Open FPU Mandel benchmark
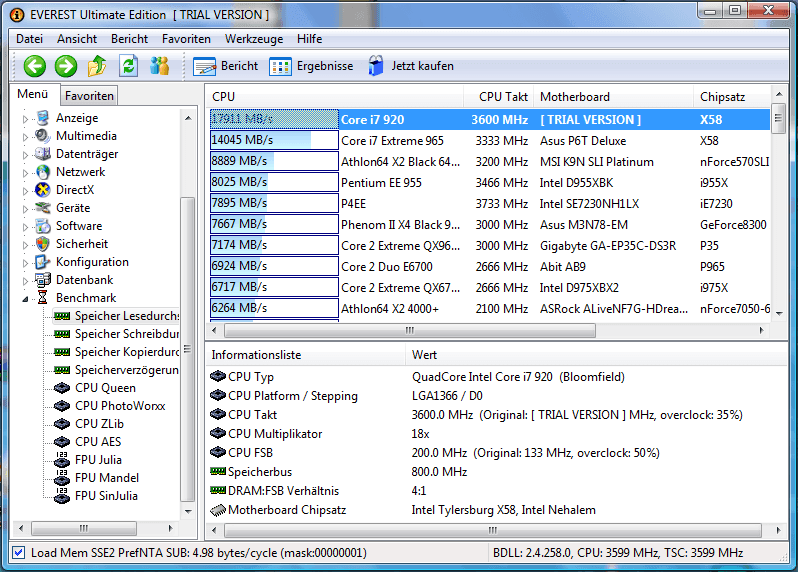The image size is (798, 572). pos(96,477)
